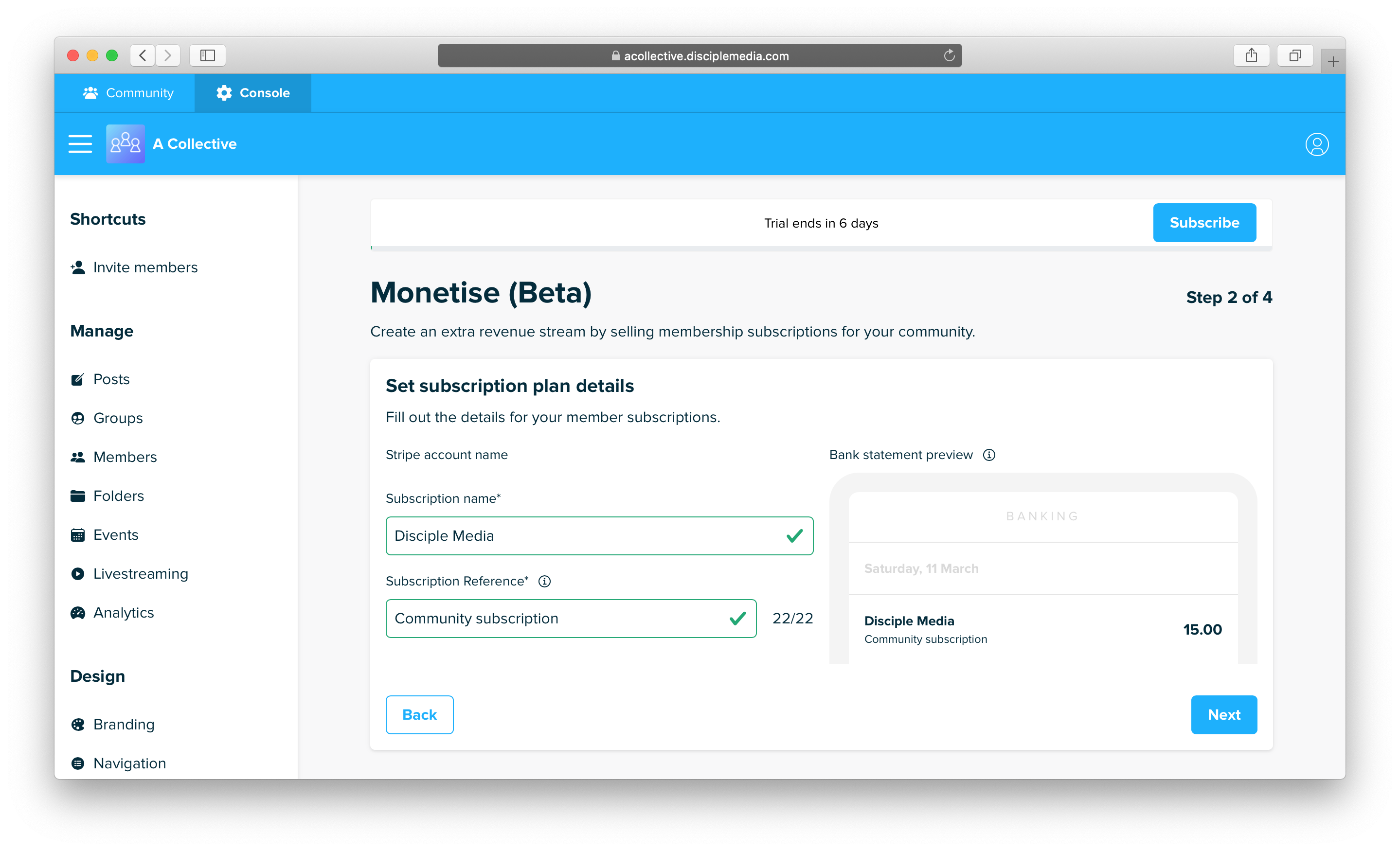Toggle the Safari sidebar
The image size is (1400, 851).
click(207, 55)
